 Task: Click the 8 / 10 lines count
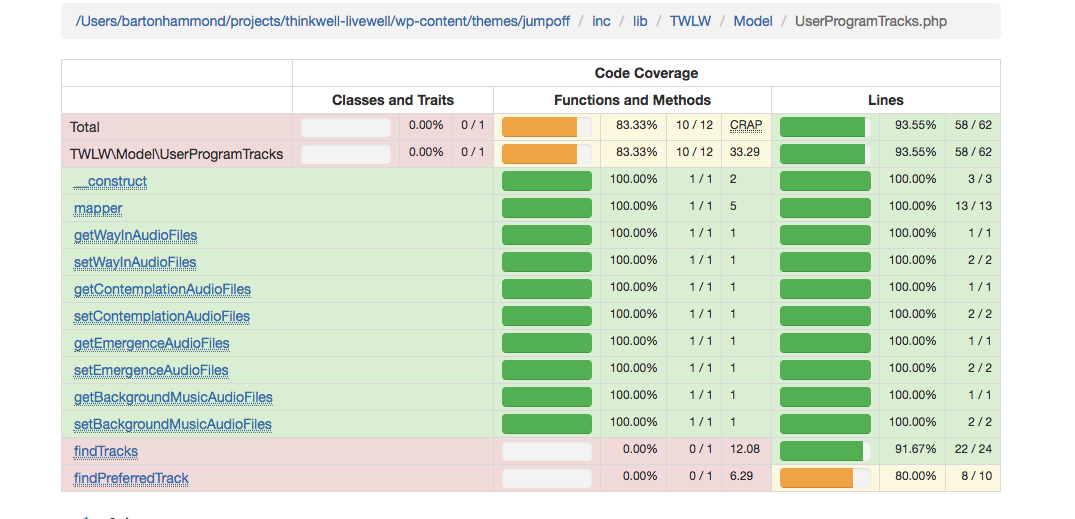click(x=975, y=476)
